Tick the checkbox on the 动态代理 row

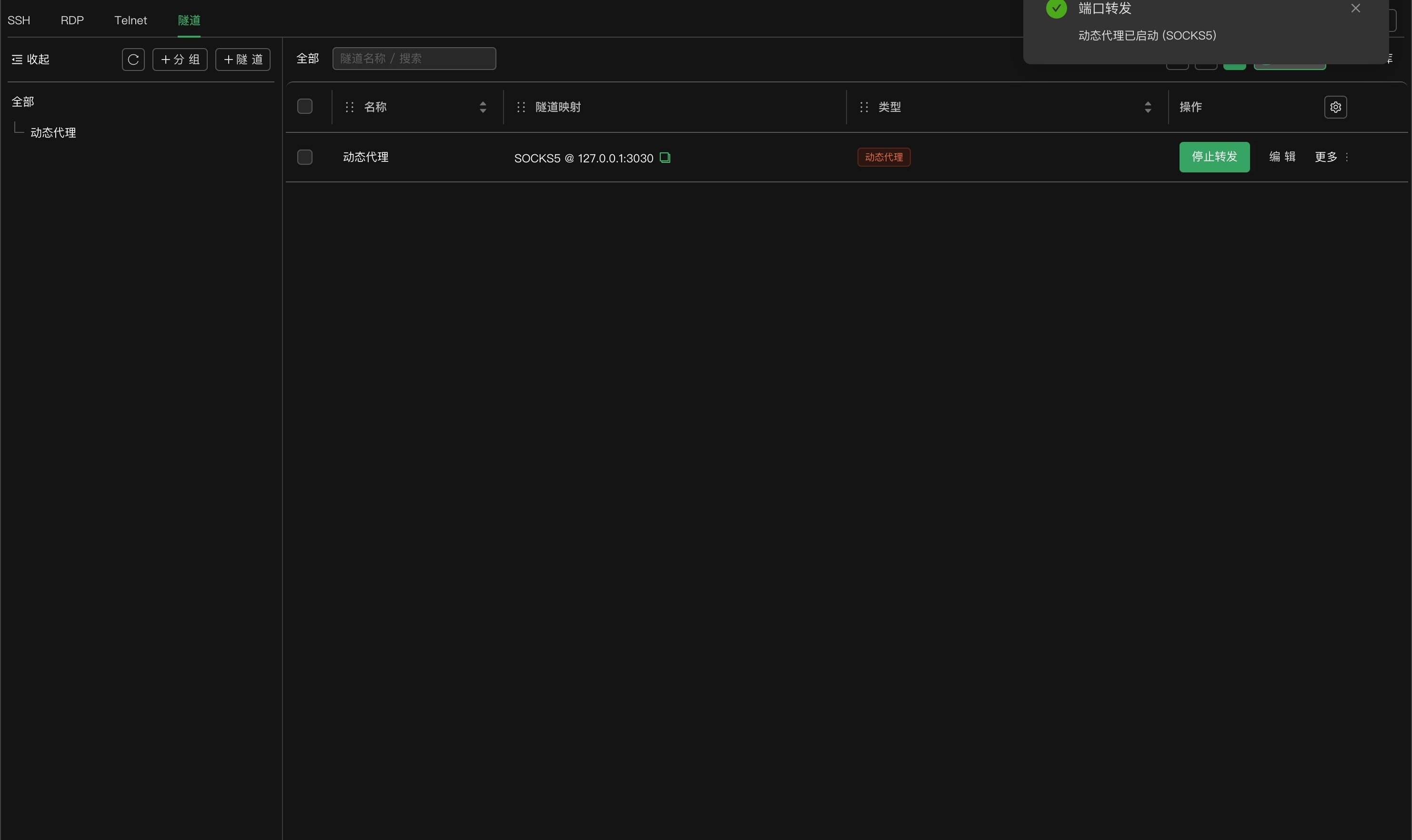pos(304,157)
